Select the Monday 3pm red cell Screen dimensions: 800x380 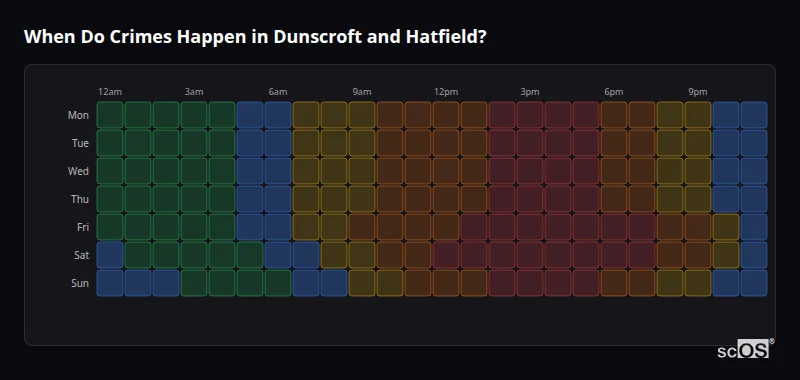click(x=530, y=115)
